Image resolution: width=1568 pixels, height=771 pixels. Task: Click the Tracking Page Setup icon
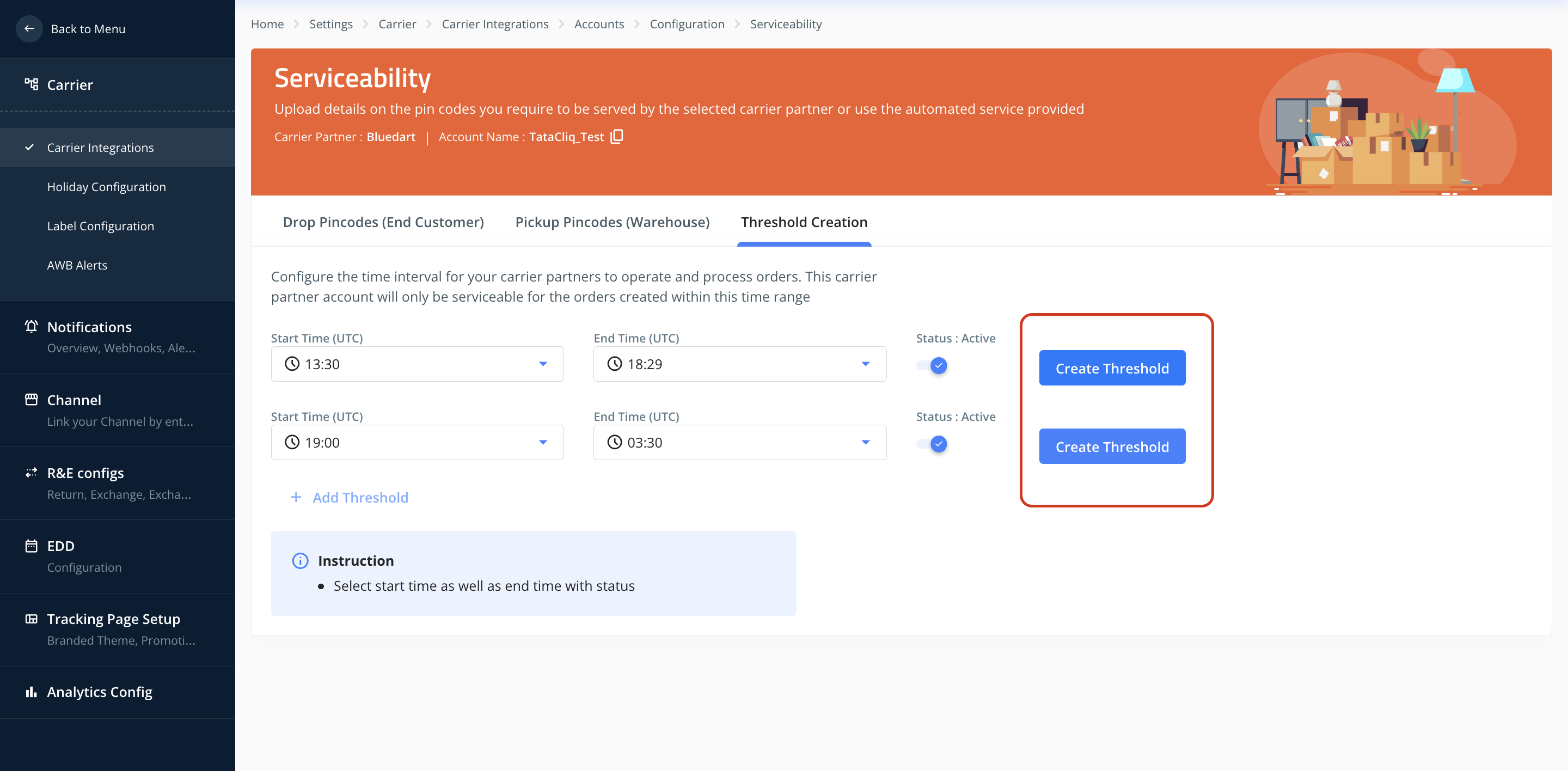[x=31, y=618]
